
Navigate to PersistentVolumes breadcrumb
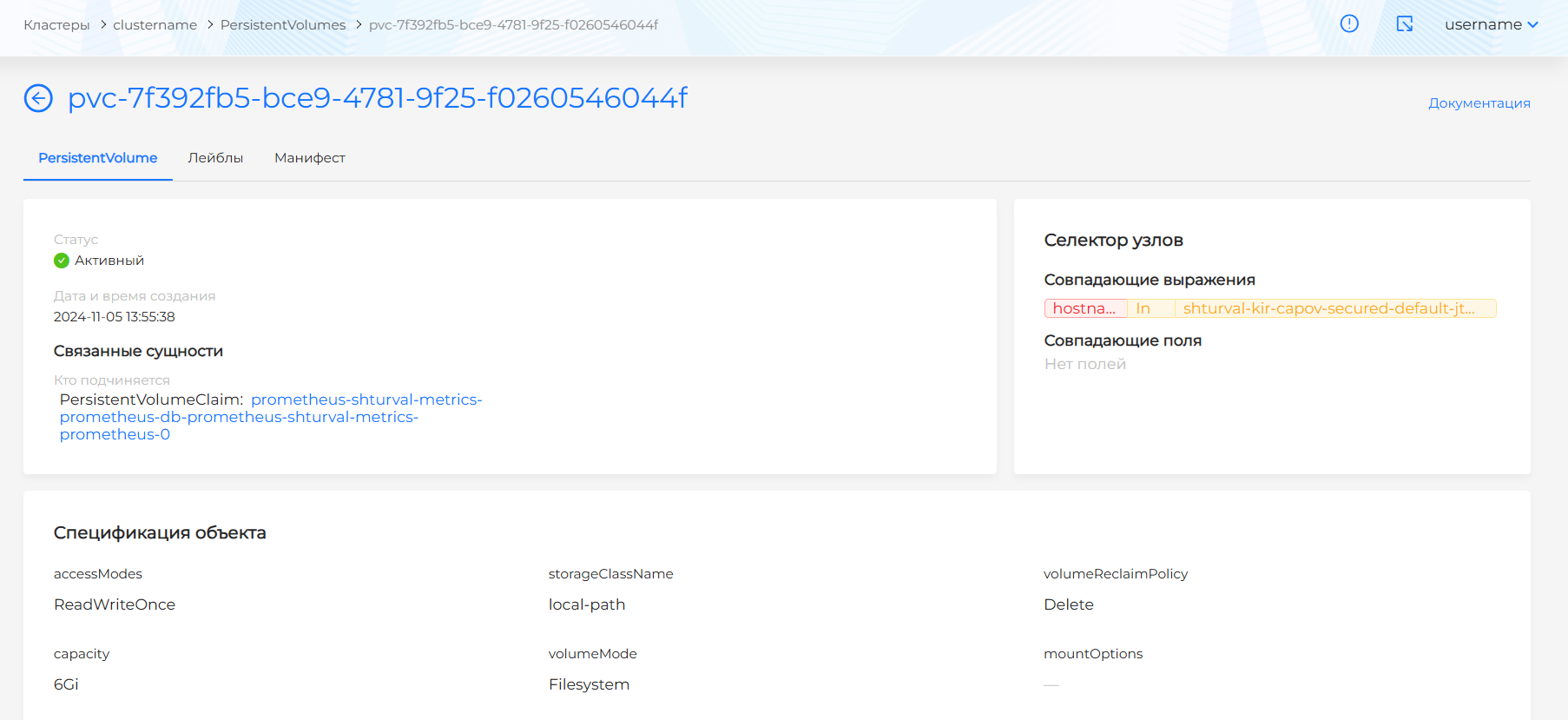pyautogui.click(x=283, y=25)
